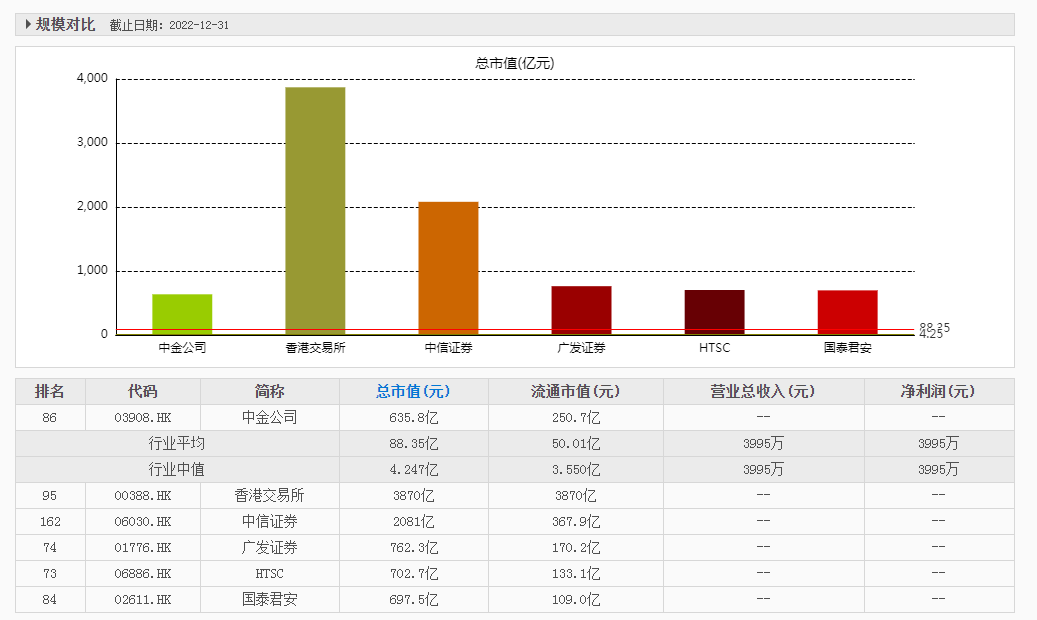Click the 排名 column header
Screen dimensions: 1037x620
(50, 391)
